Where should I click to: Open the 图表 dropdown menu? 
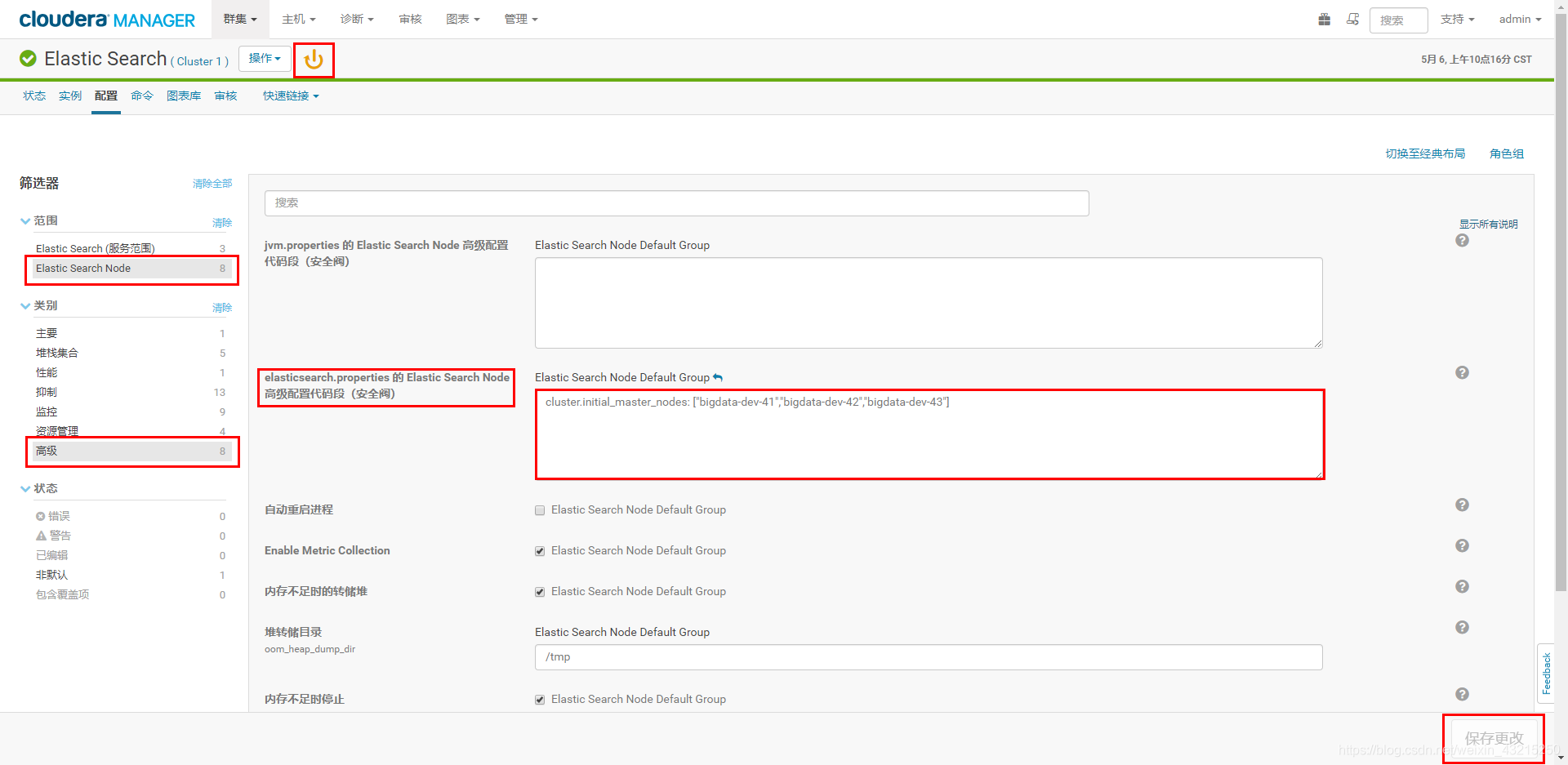coord(463,19)
